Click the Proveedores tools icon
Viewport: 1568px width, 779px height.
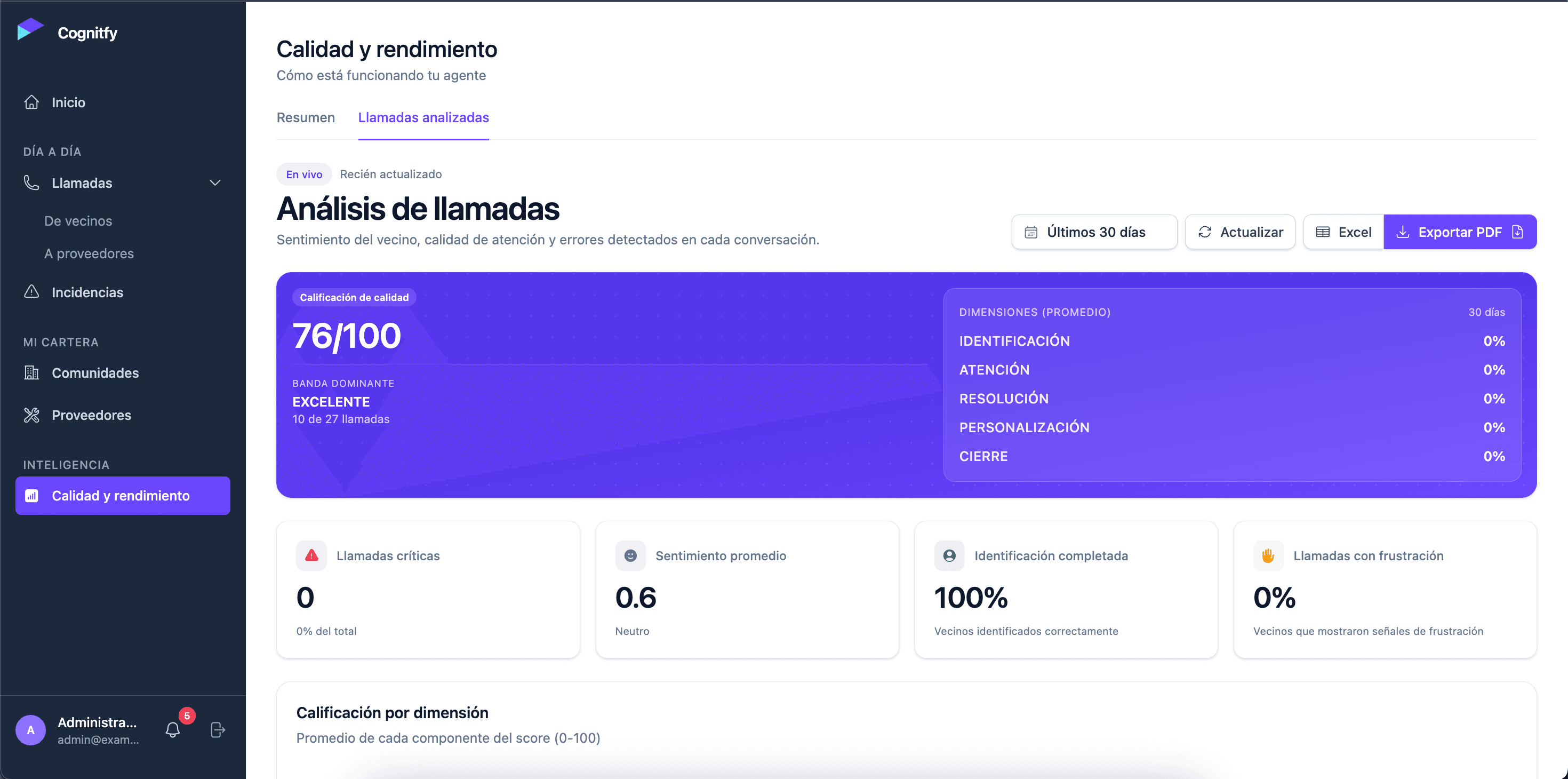pos(31,415)
